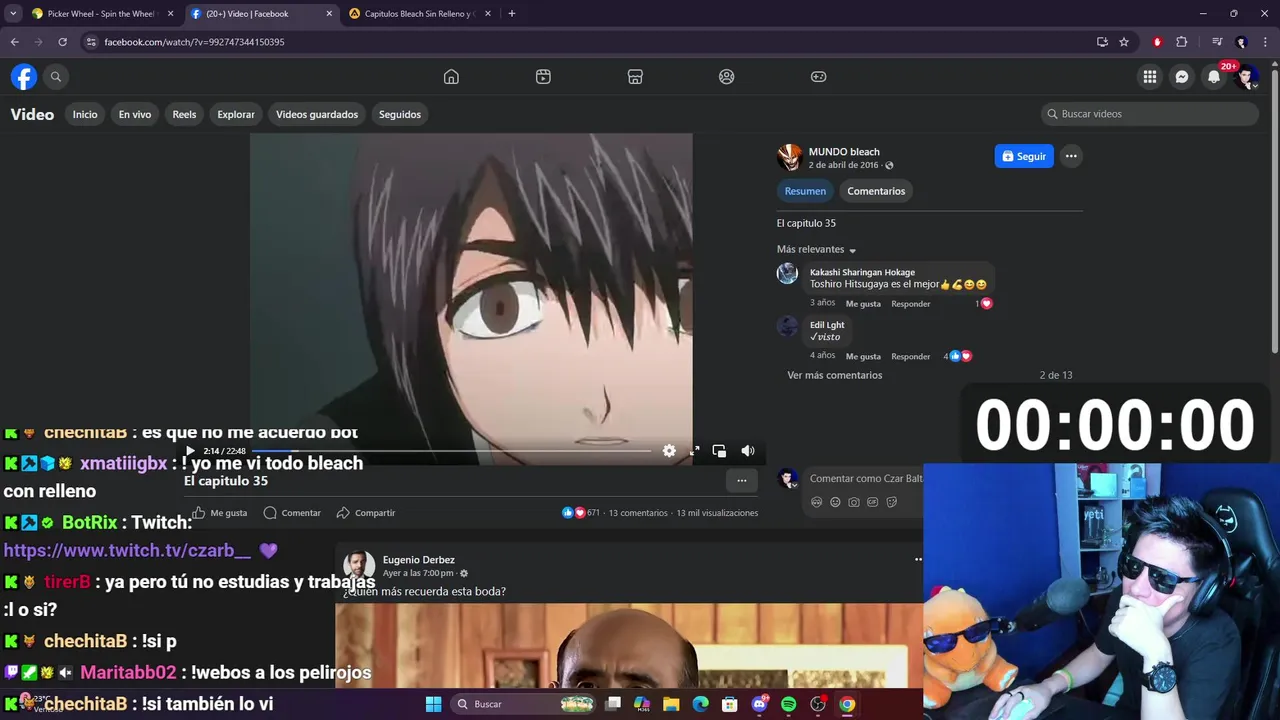This screenshot has width=1280, height=720.
Task: Add an avatar sticker to the comment
Action: [x=816, y=502]
